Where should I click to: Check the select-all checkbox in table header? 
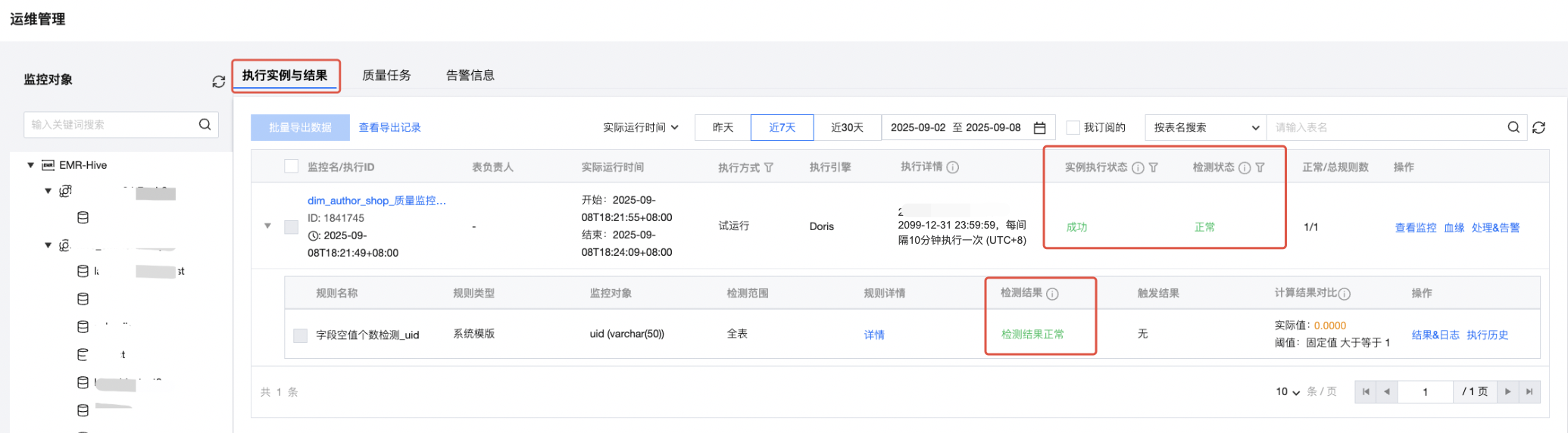291,167
